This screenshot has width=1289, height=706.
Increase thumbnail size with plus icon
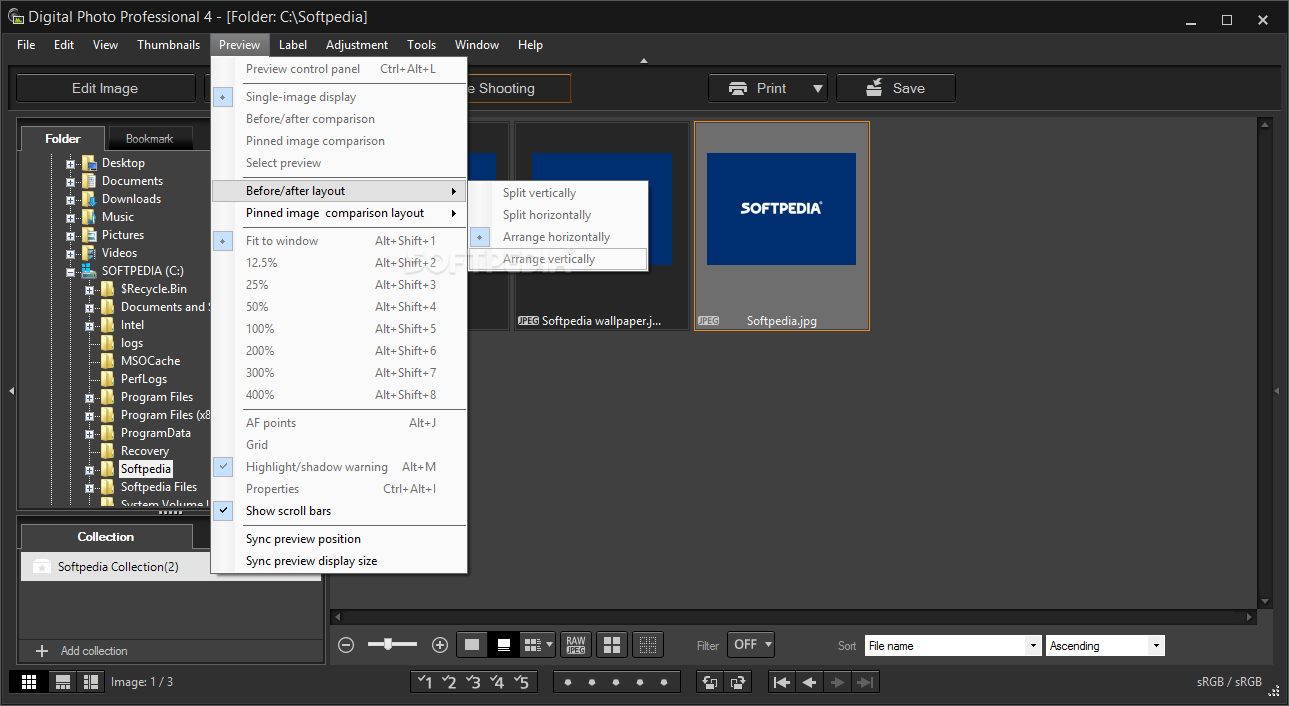439,645
